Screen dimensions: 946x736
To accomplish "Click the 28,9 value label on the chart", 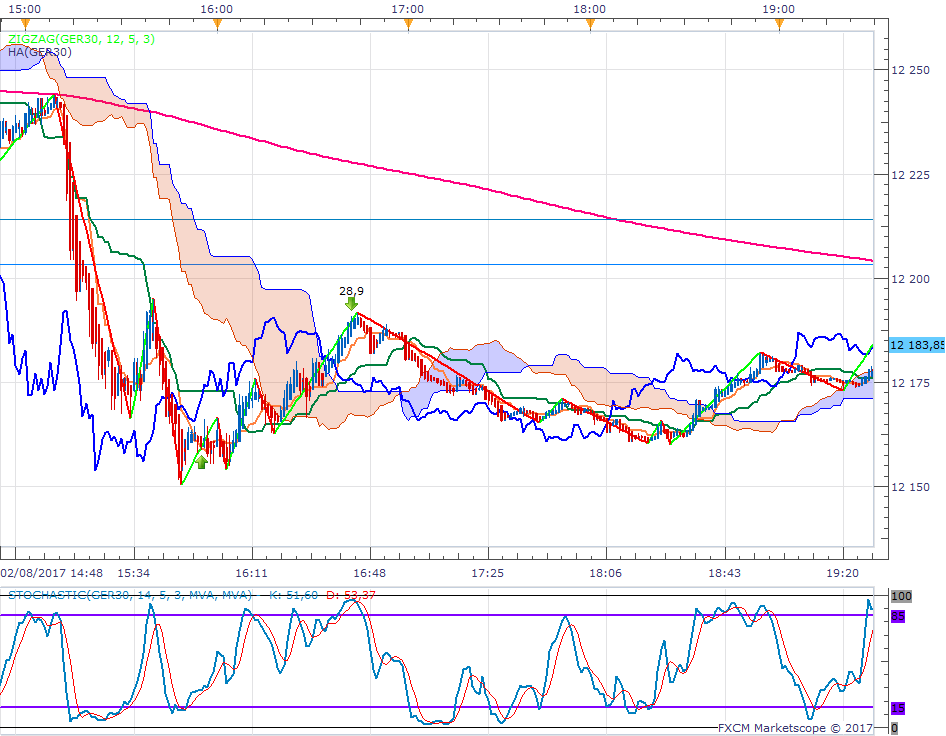I will pos(351,291).
